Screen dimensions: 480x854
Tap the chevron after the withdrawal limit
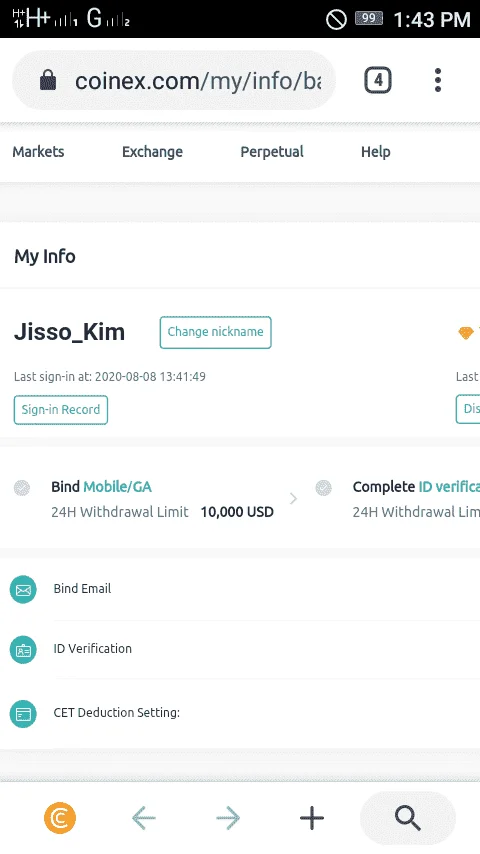tap(294, 498)
